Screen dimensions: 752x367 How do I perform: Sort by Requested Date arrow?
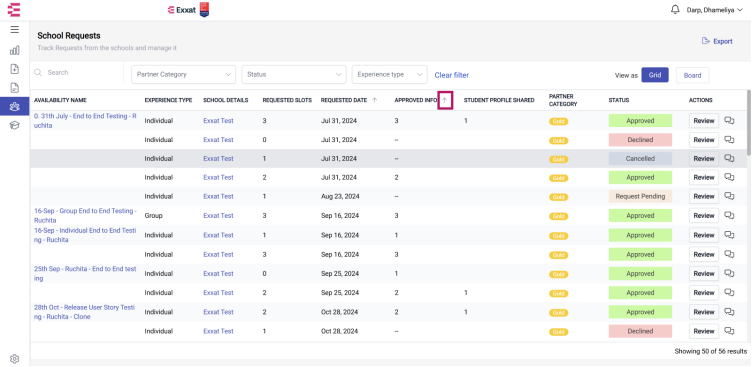point(375,100)
